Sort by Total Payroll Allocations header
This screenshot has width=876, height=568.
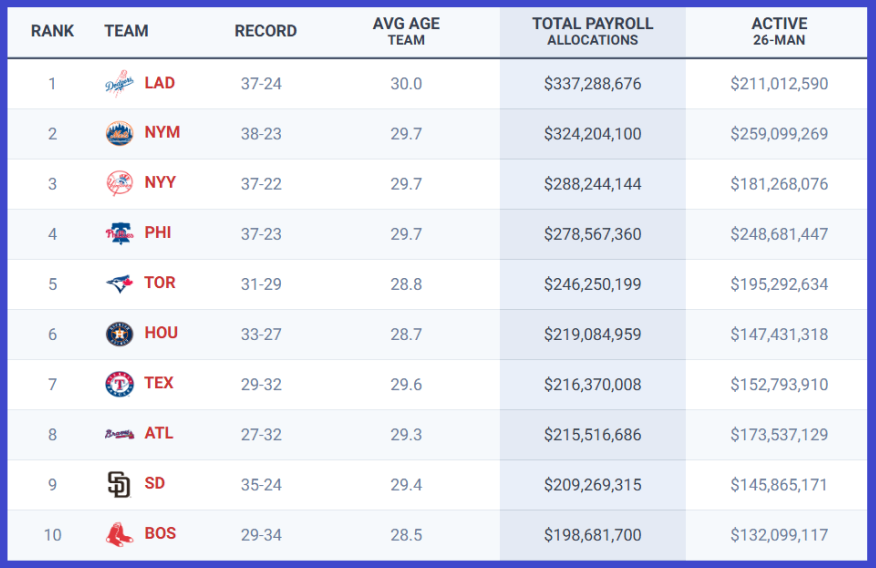[592, 31]
